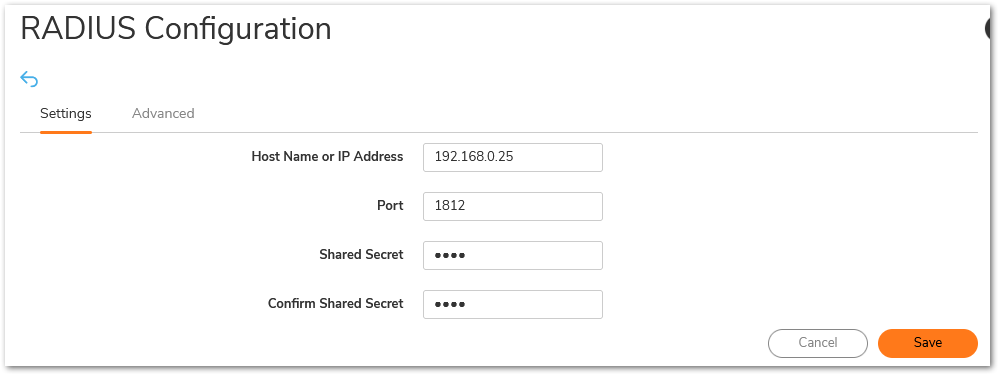Select the Settings tab
999x375 pixels.
click(x=66, y=113)
